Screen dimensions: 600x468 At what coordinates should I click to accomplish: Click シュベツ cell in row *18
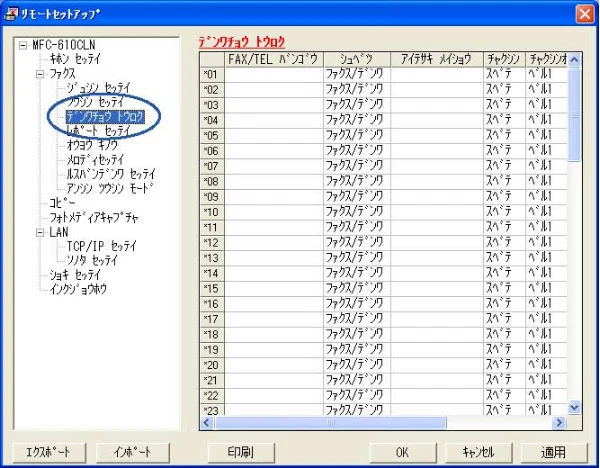[x=357, y=334]
